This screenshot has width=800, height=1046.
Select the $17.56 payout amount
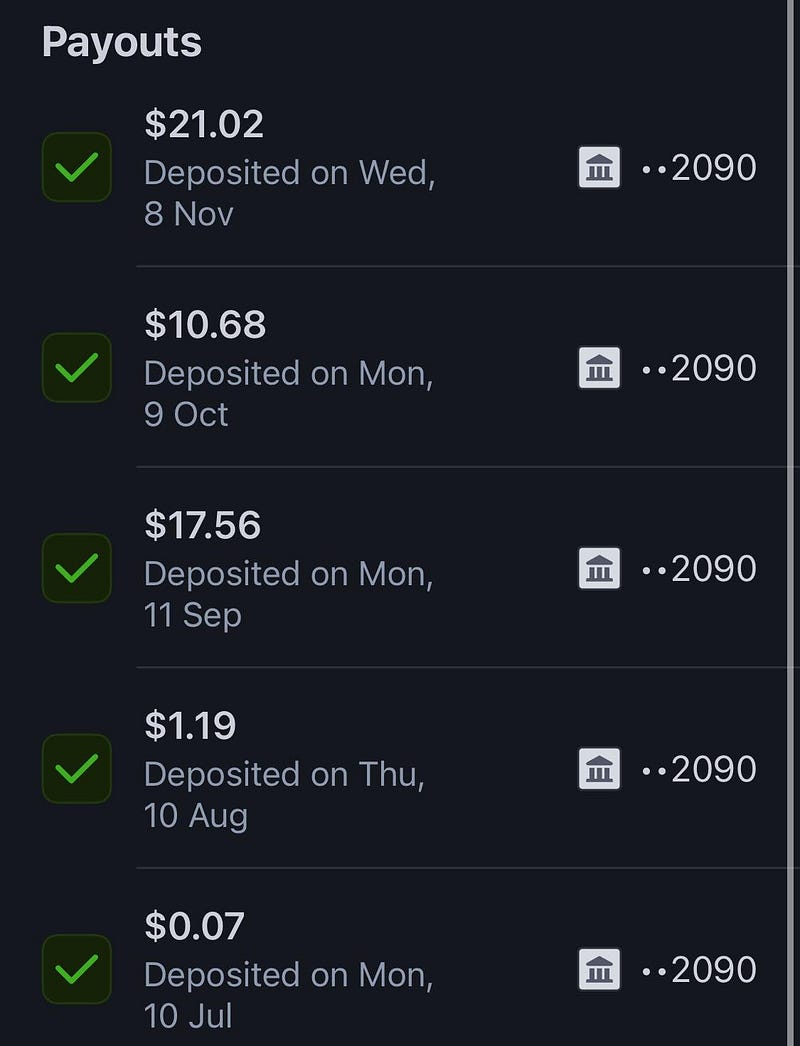coord(202,525)
